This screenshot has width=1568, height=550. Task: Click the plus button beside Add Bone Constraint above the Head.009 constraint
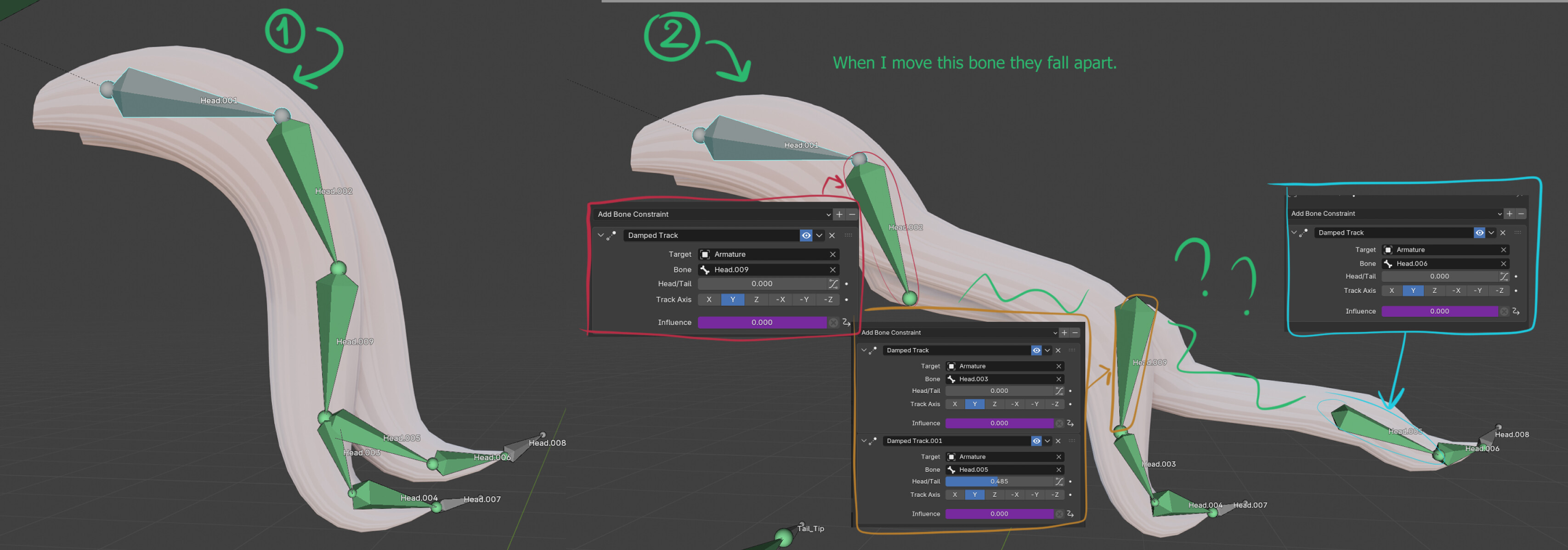839,214
